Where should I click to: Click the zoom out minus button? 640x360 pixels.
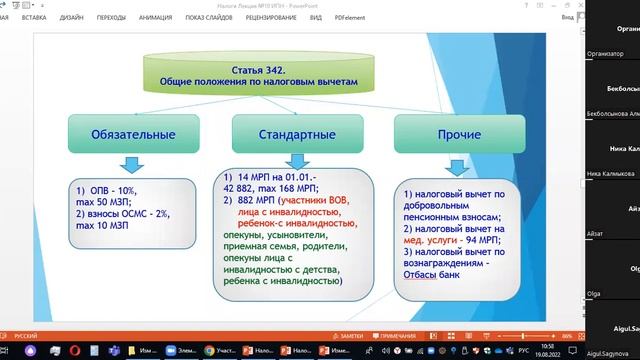click(x=499, y=336)
